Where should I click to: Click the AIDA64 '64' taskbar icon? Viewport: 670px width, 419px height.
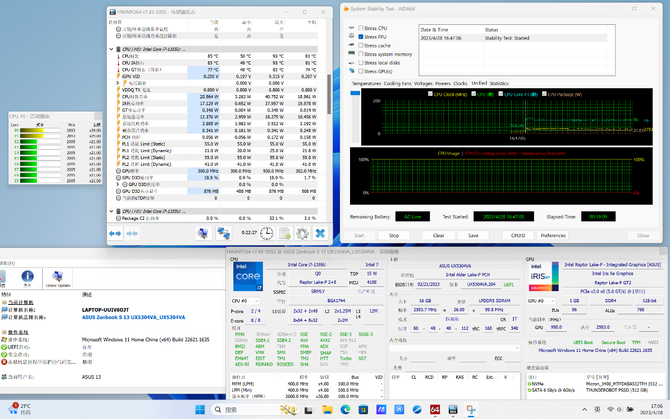435,410
